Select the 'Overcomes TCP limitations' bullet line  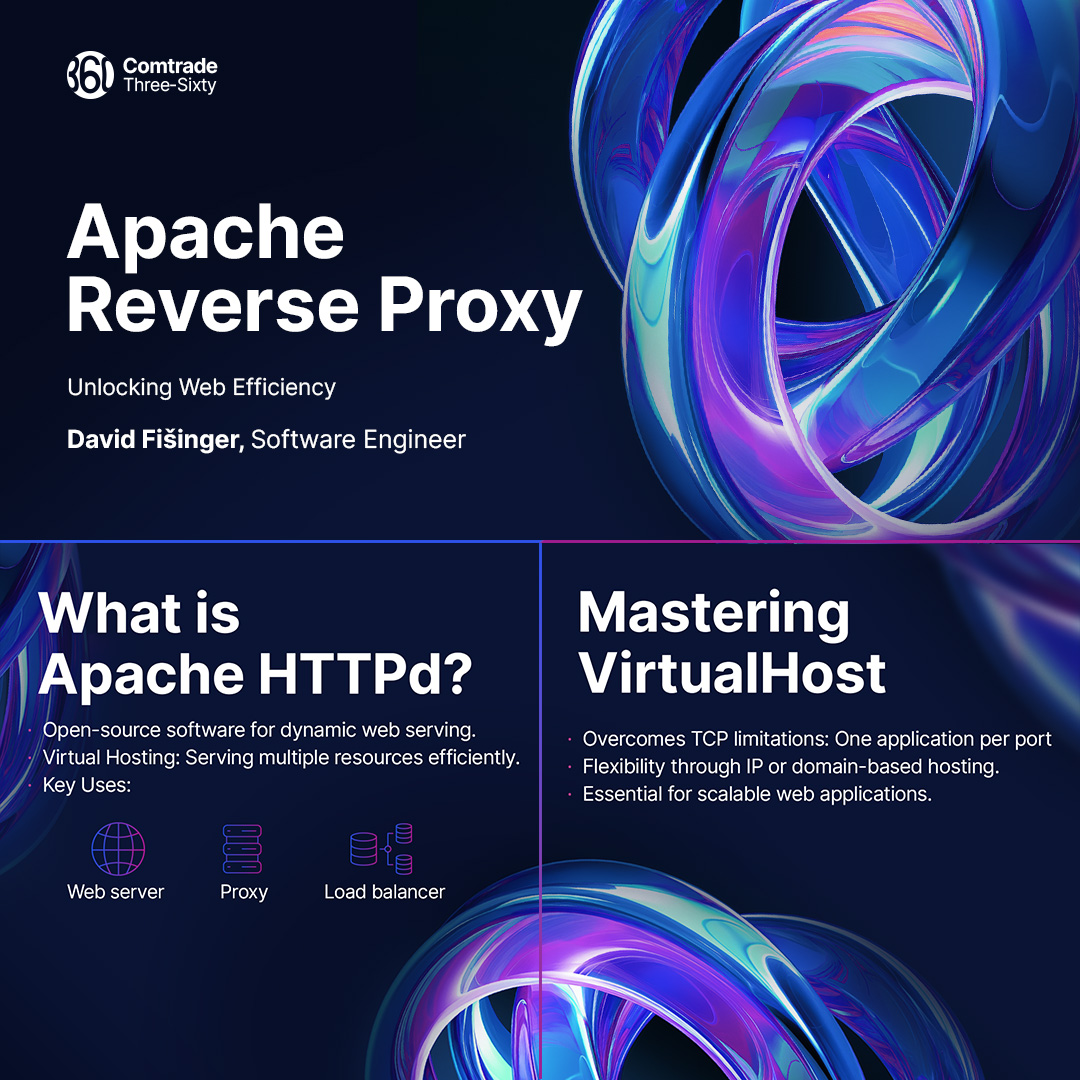tap(817, 739)
